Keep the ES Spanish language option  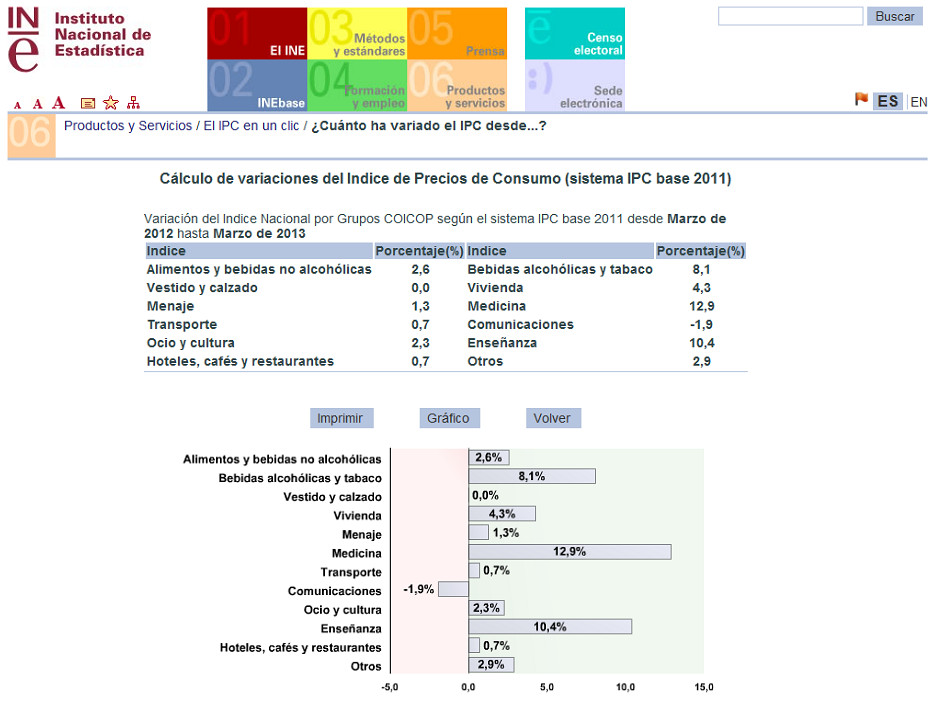888,101
